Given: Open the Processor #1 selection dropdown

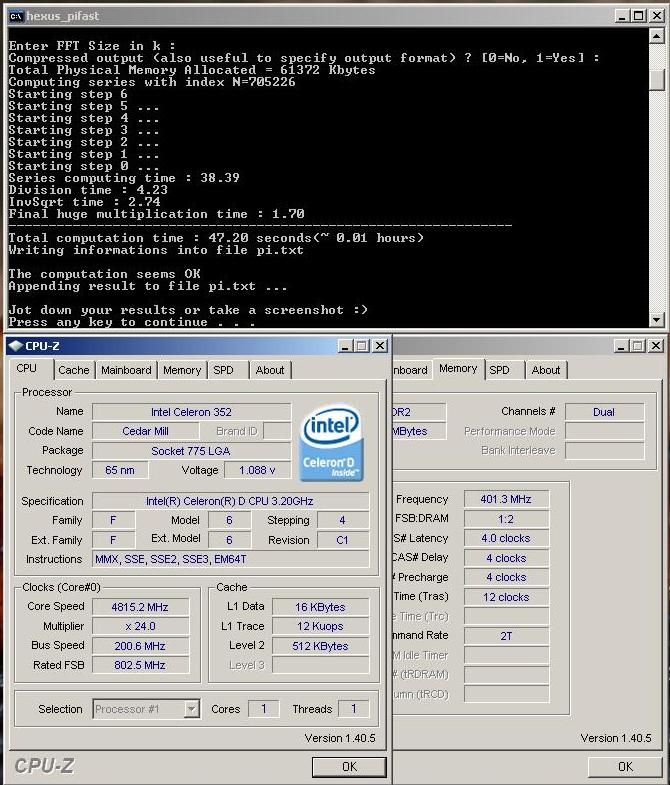Looking at the screenshot, I should (x=147, y=709).
